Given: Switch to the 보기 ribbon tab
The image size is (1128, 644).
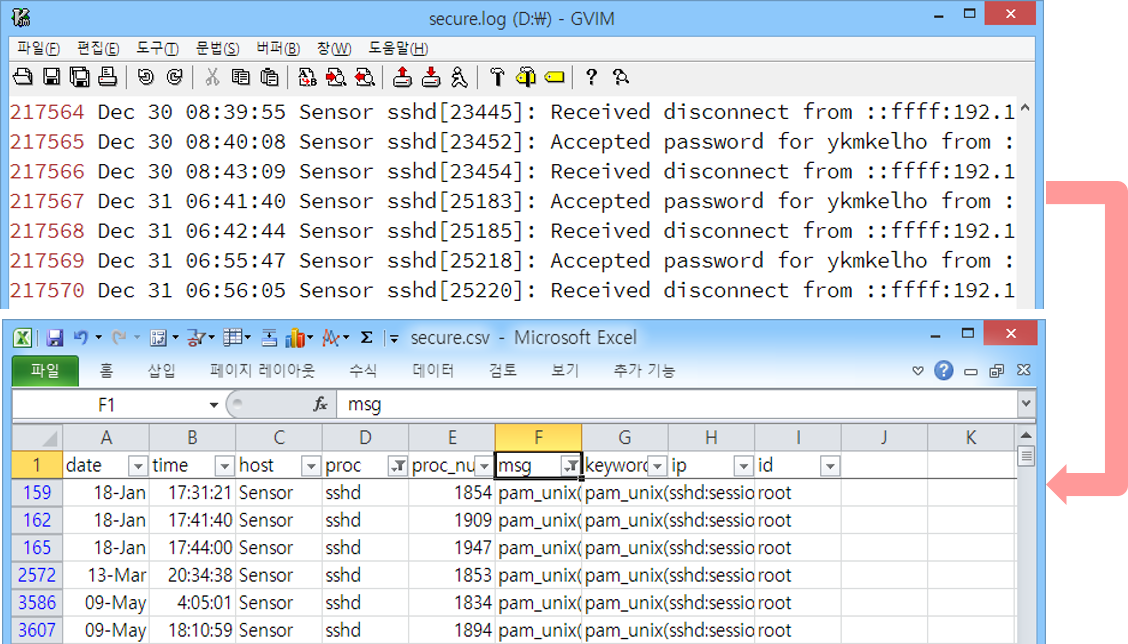Looking at the screenshot, I should tap(565, 371).
